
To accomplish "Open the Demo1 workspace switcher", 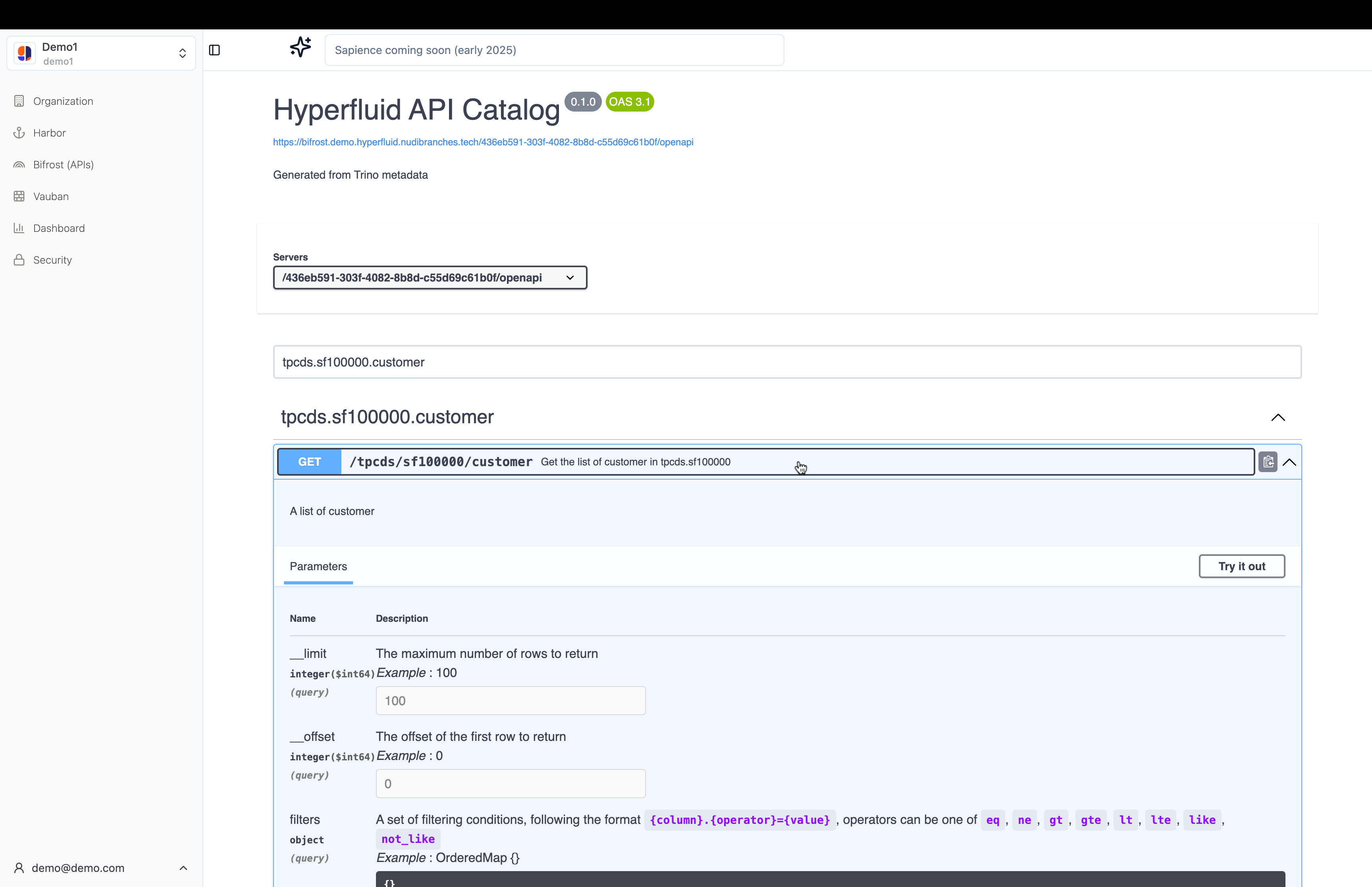I will point(101,53).
